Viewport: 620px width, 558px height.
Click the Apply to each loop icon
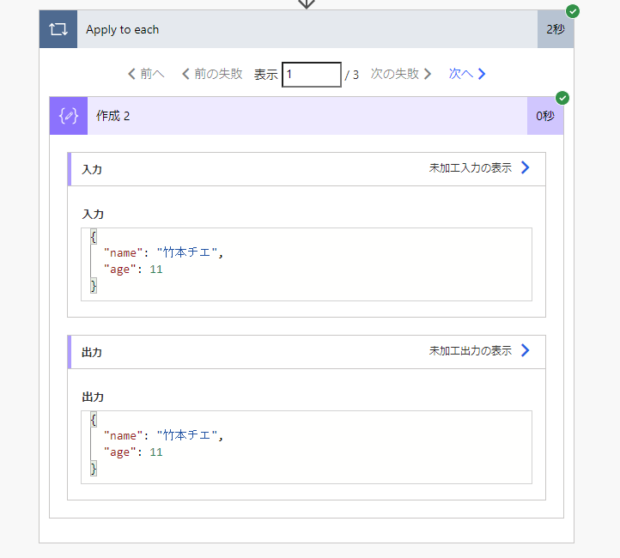tap(57, 30)
